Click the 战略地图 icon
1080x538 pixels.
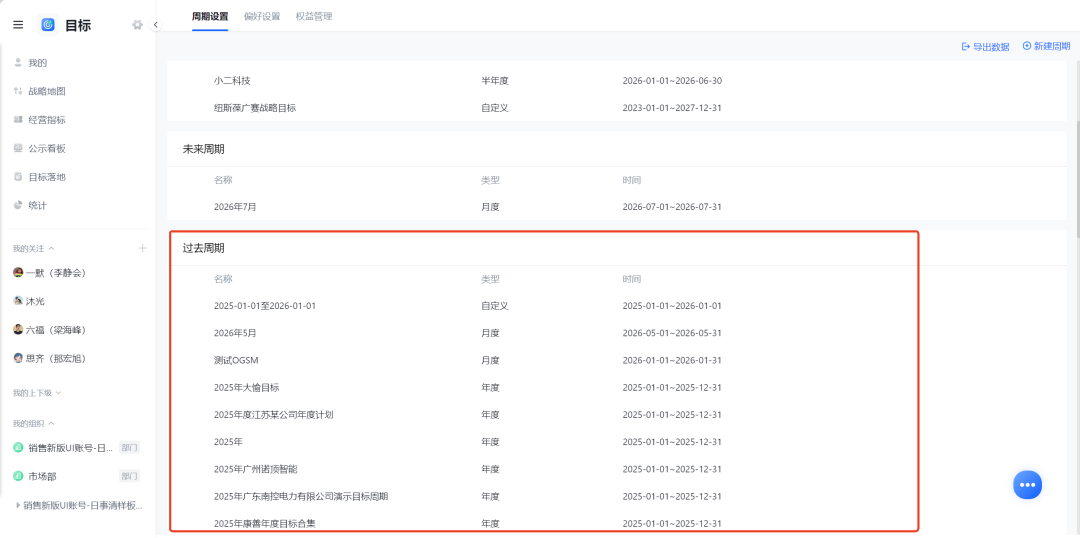(x=19, y=91)
